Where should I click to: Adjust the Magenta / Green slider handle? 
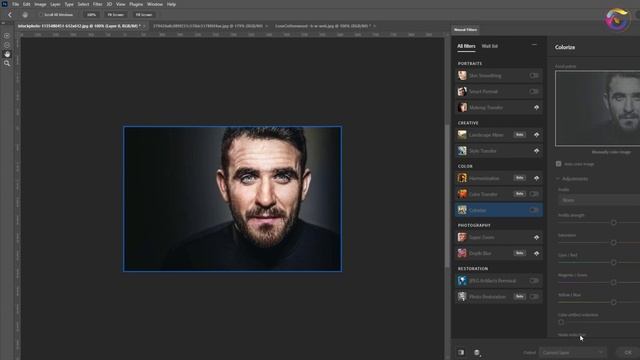click(613, 282)
